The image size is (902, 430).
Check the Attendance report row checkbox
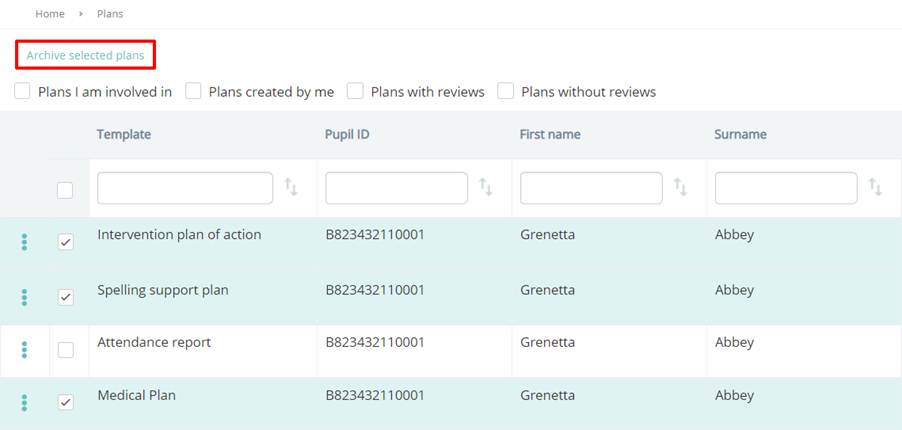[x=66, y=349]
